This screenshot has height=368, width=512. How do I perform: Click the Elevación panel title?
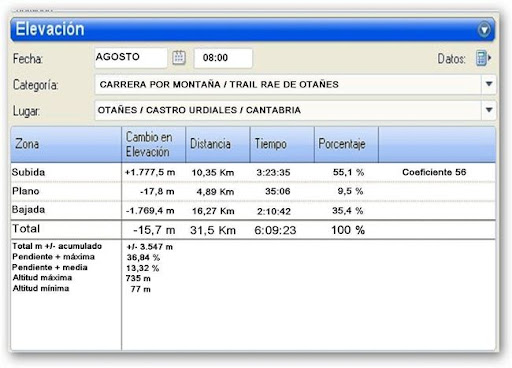coord(50,29)
